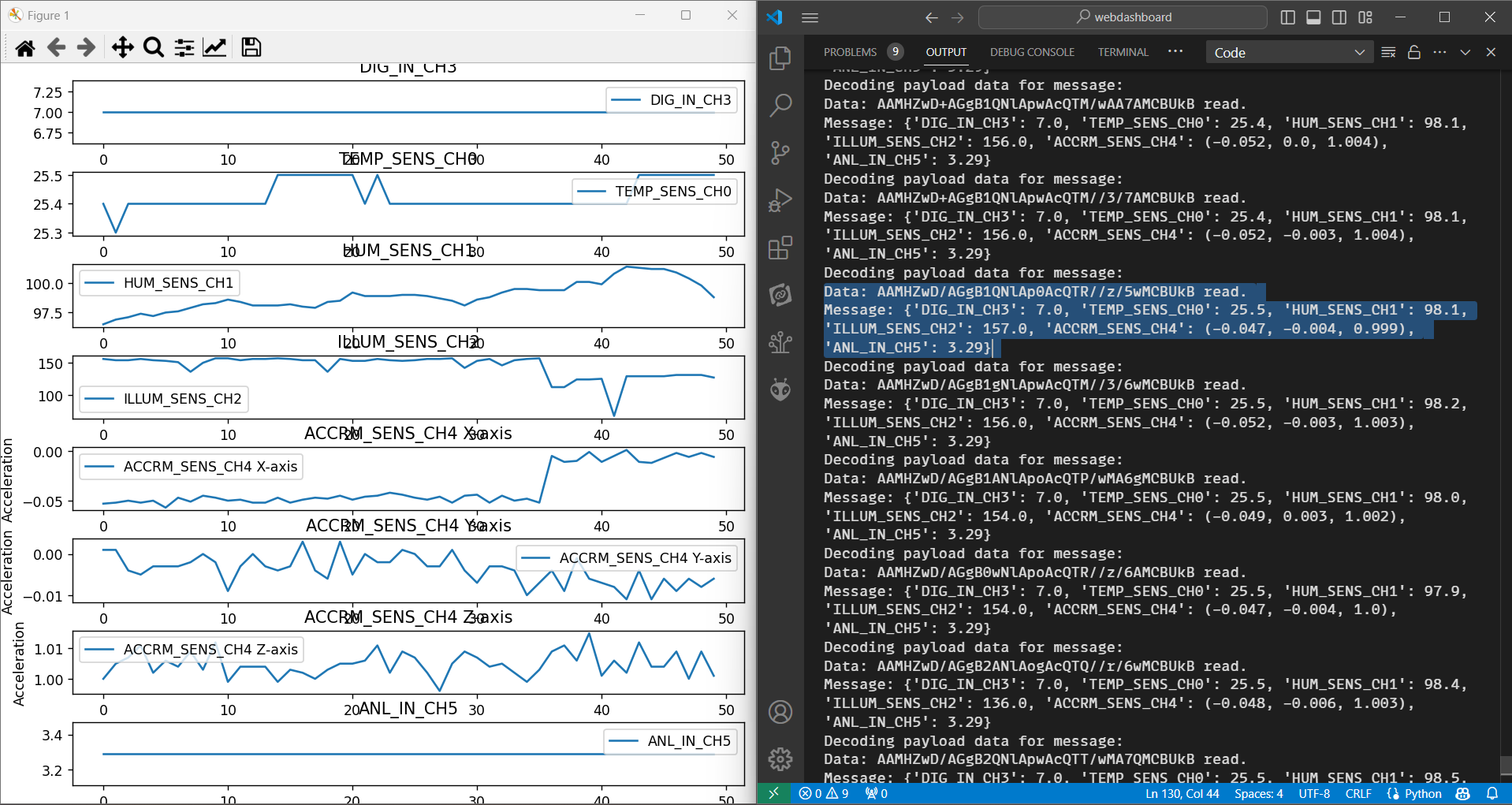Image resolution: width=1512 pixels, height=805 pixels.
Task: Open the remote window indicator in status bar
Action: point(773,794)
